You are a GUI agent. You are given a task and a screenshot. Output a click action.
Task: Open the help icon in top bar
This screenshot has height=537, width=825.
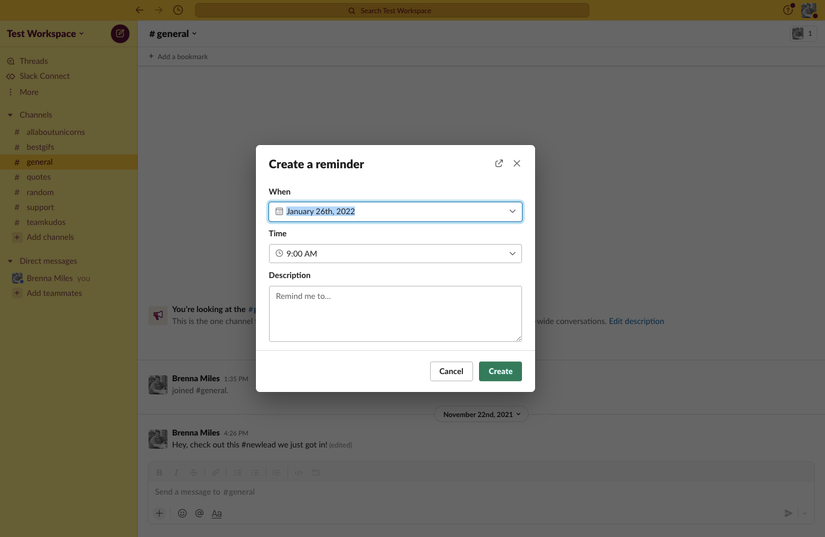click(788, 10)
